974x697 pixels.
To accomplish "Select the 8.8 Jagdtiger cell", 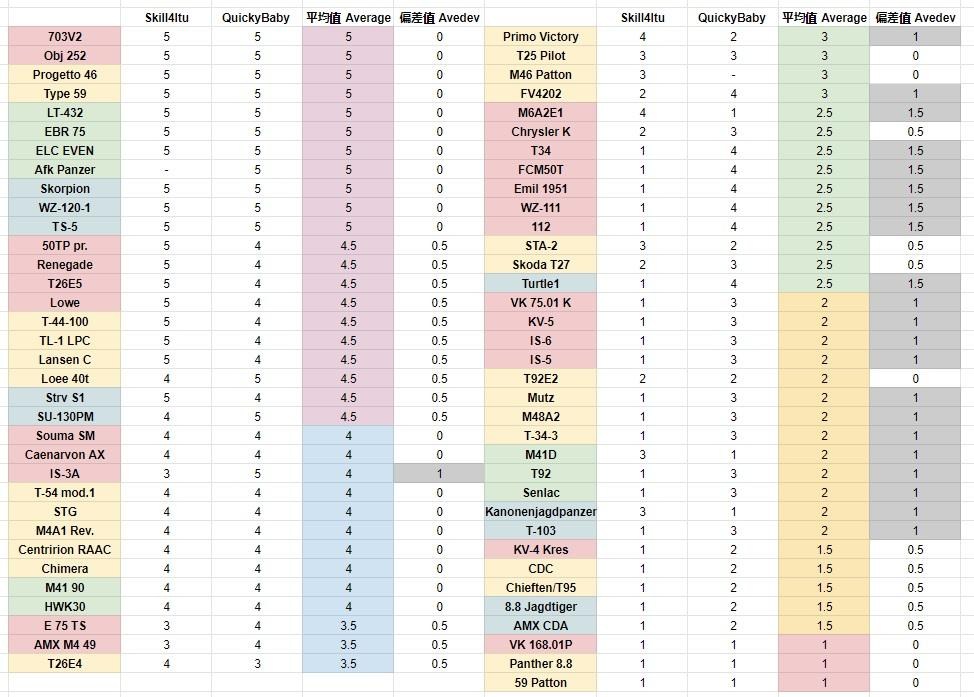I will 540,607.
